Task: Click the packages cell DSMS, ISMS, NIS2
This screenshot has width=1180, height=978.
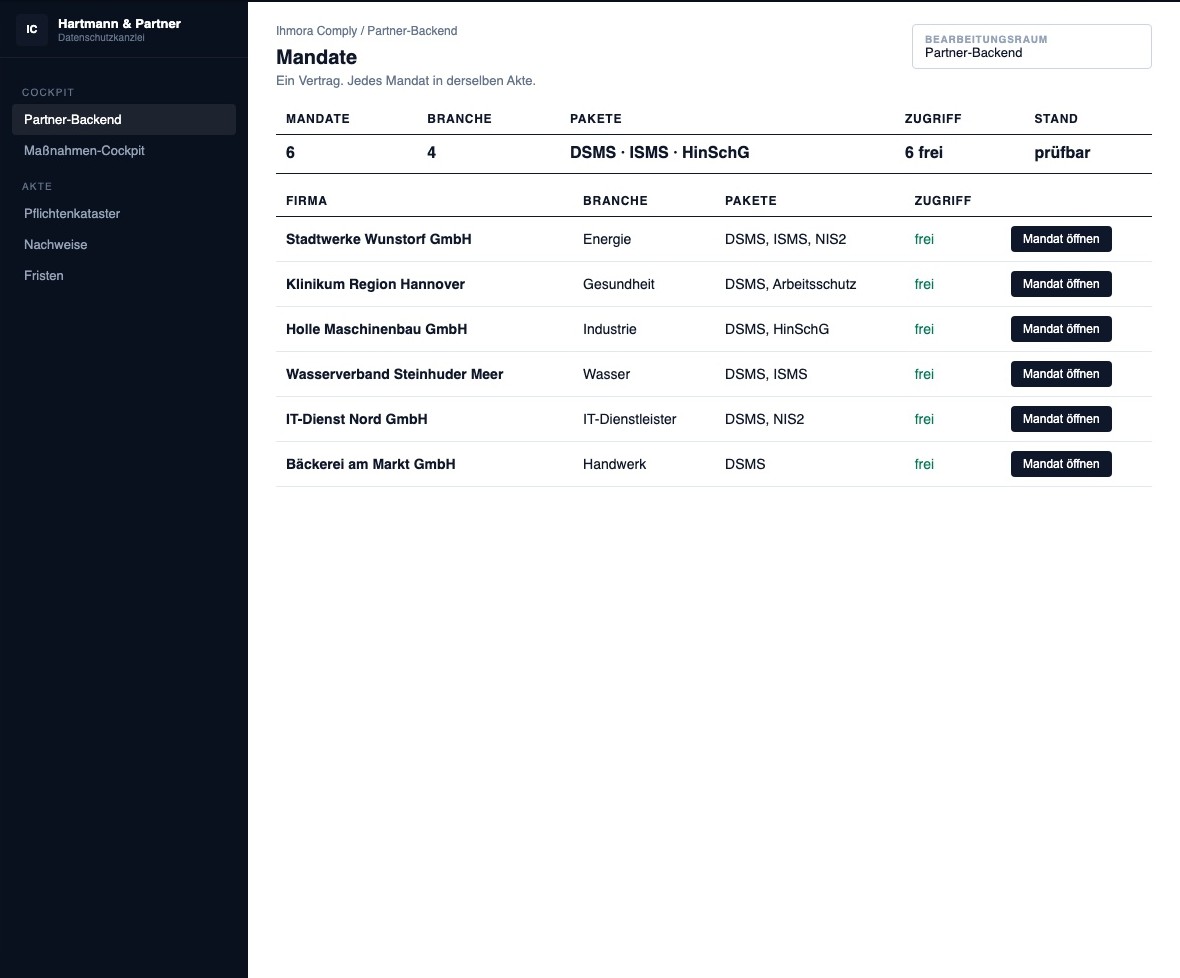Action: tap(785, 239)
